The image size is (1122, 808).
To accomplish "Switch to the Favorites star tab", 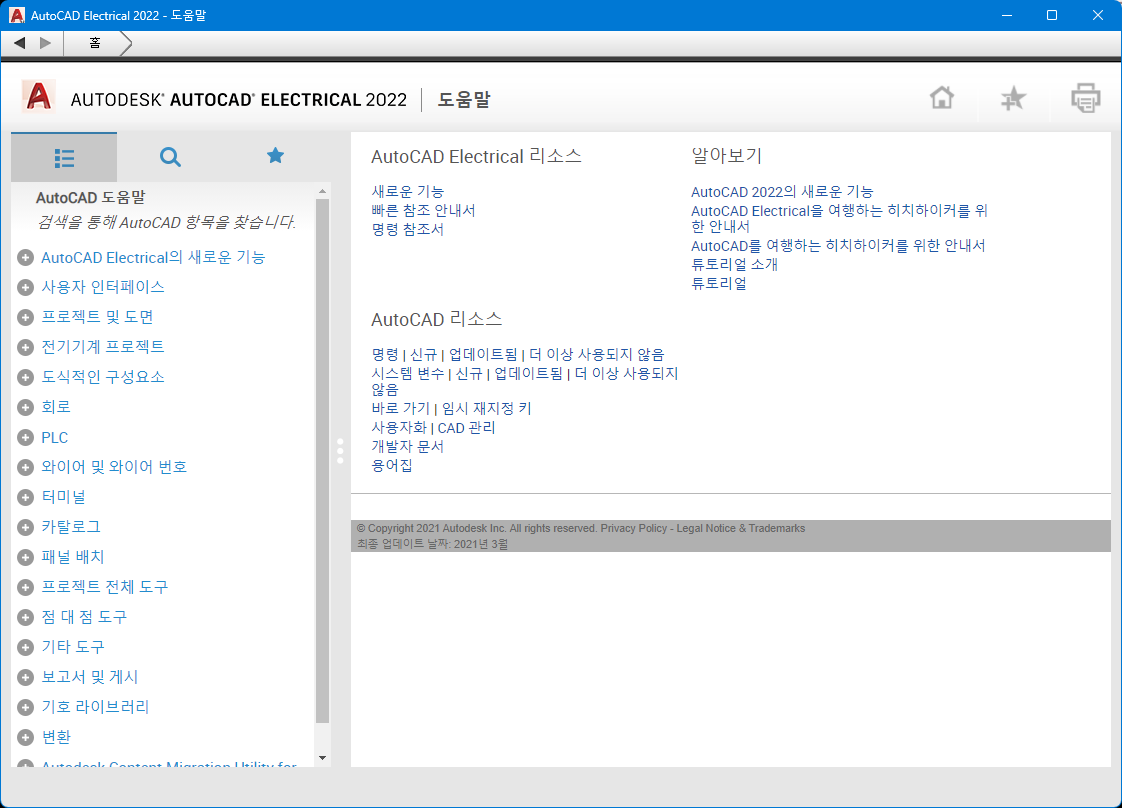I will [x=275, y=155].
